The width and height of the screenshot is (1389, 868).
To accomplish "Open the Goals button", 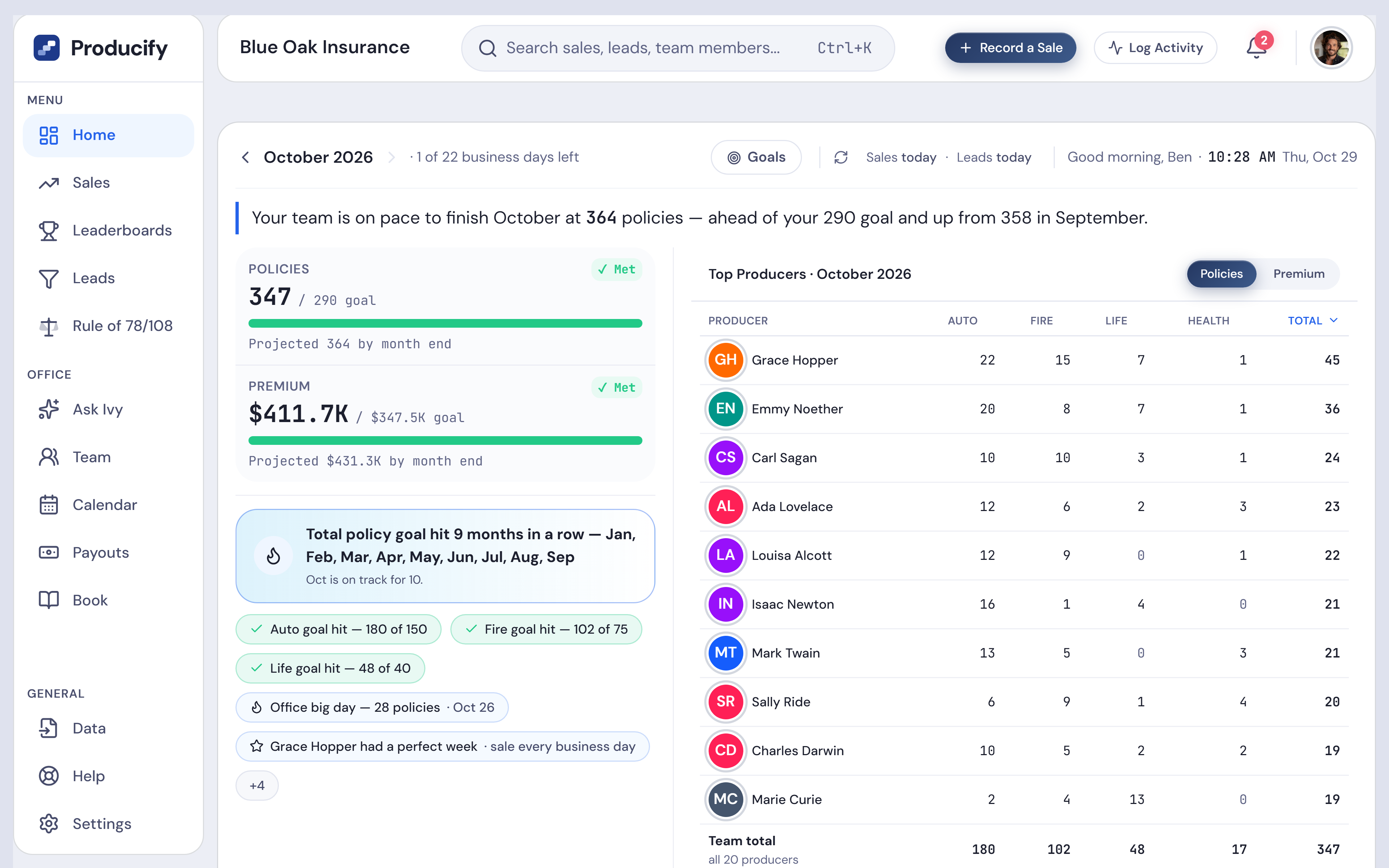I will pos(756,157).
